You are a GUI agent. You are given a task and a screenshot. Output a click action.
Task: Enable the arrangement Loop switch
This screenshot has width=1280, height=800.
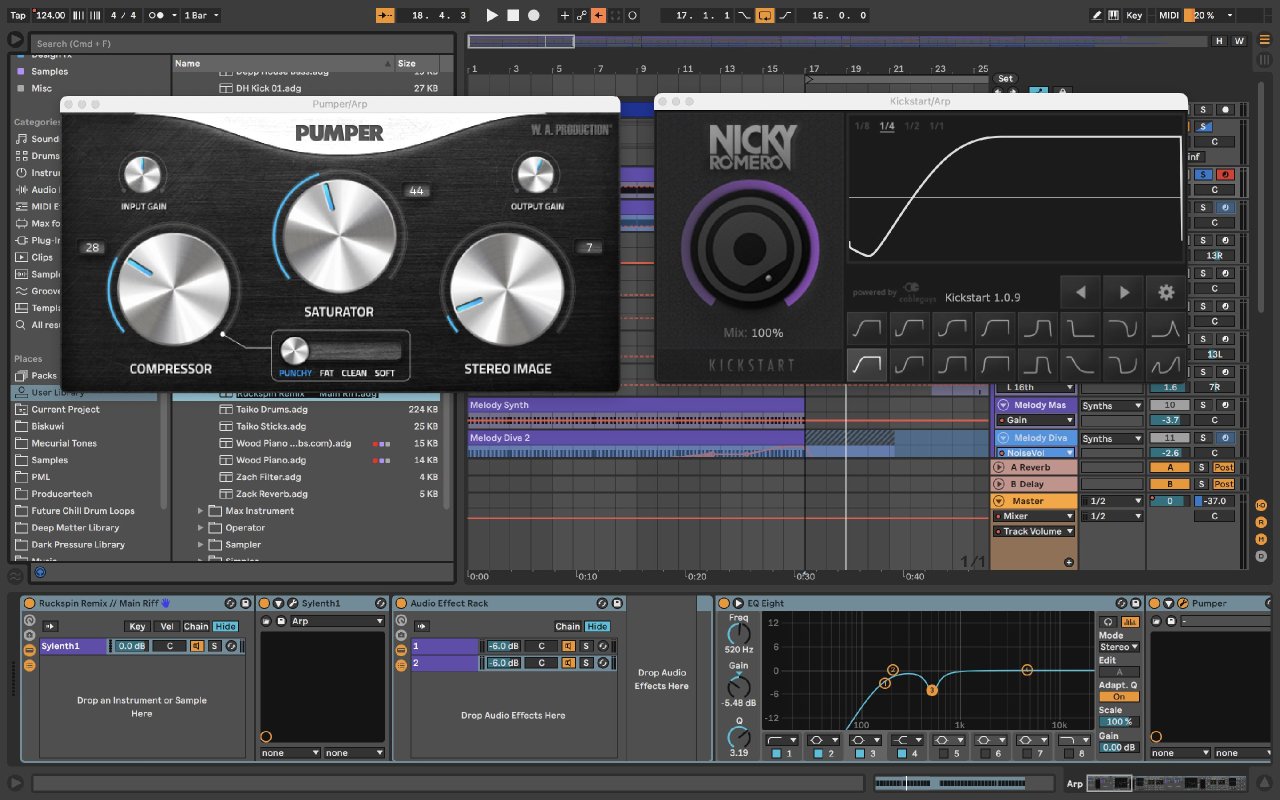765,15
